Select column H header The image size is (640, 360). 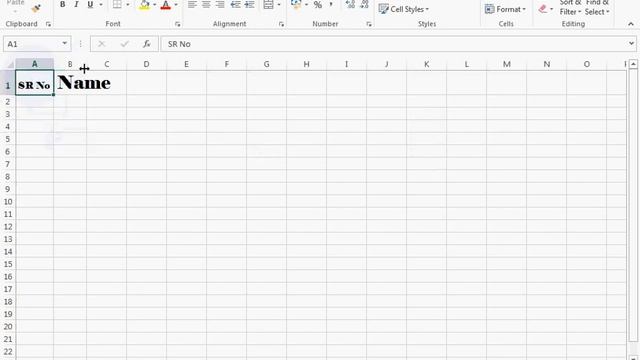(x=306, y=64)
